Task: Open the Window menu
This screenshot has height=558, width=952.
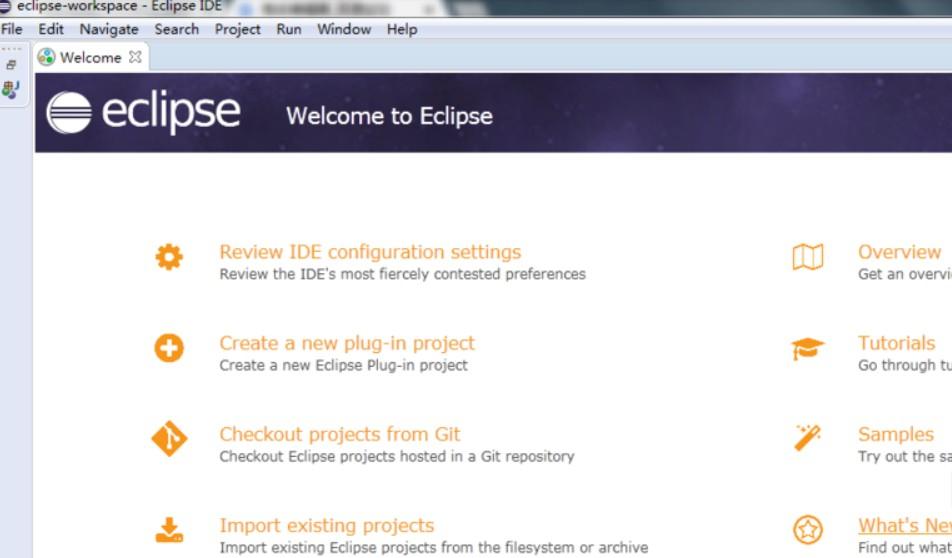Action: [x=344, y=29]
